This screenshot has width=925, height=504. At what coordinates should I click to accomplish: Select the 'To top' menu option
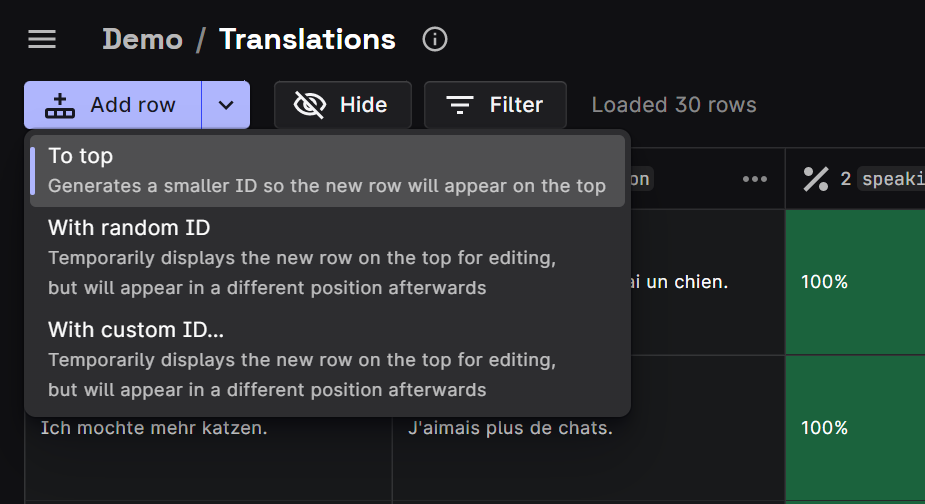[327, 171]
